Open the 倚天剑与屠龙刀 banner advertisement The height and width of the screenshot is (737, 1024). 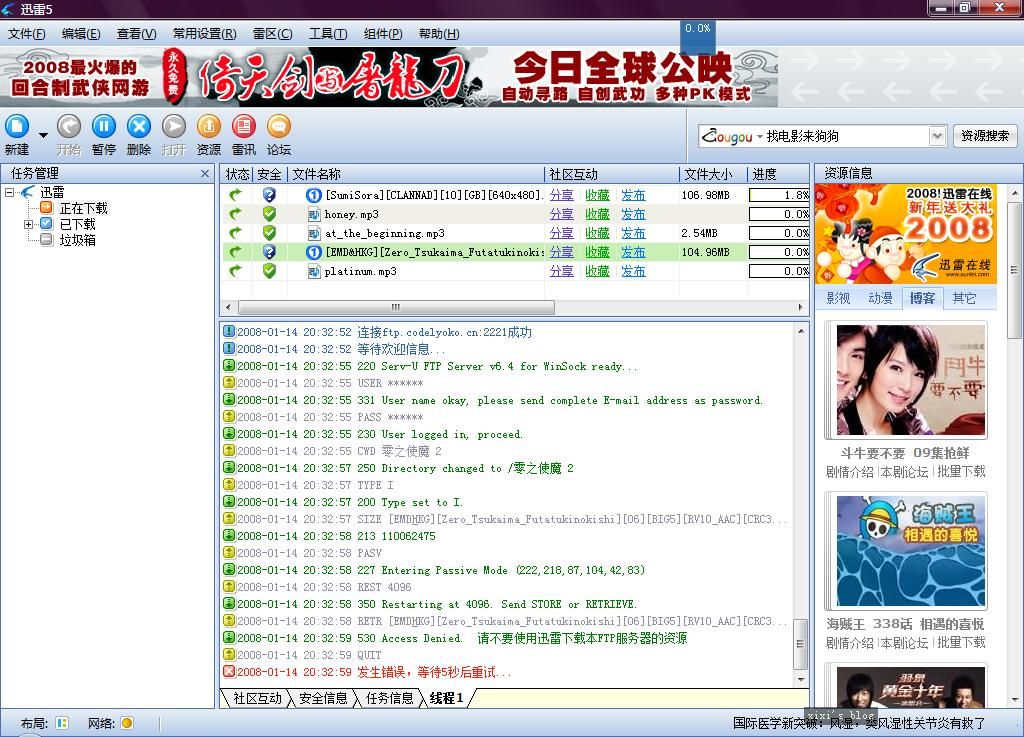(x=389, y=77)
